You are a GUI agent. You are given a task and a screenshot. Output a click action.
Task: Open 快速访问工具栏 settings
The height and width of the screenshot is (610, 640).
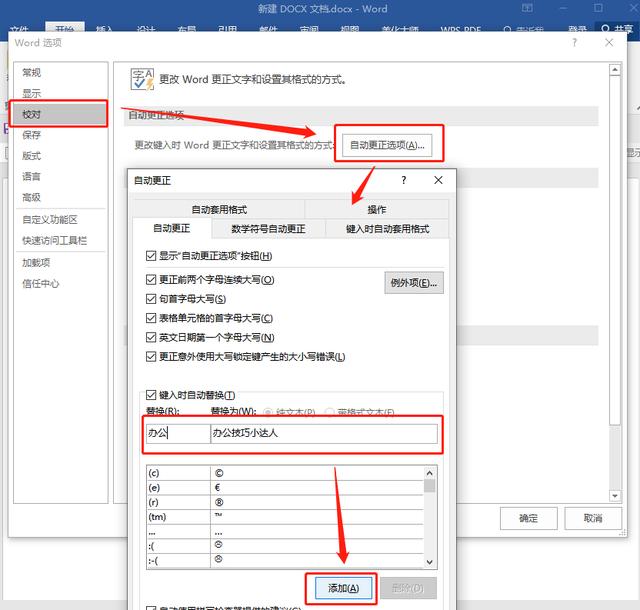point(54,240)
